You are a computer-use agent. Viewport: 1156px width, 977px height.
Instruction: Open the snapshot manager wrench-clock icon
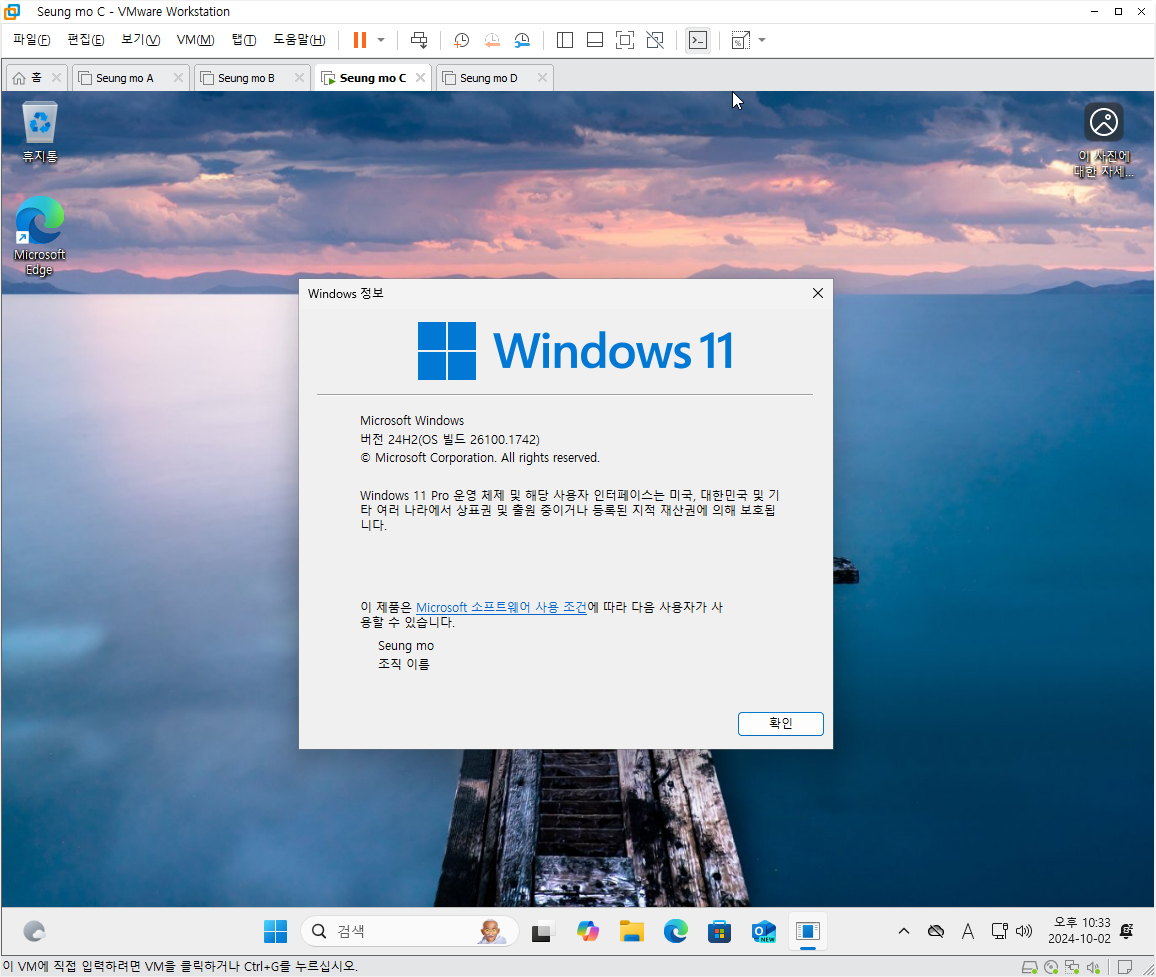pyautogui.click(x=522, y=40)
